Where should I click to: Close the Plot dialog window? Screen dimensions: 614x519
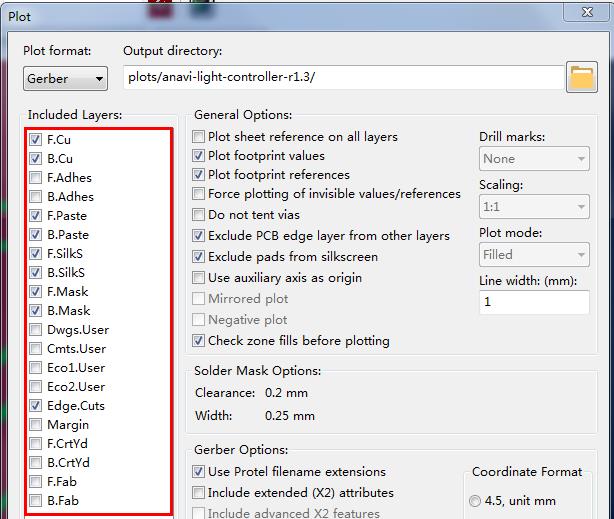coord(587,12)
